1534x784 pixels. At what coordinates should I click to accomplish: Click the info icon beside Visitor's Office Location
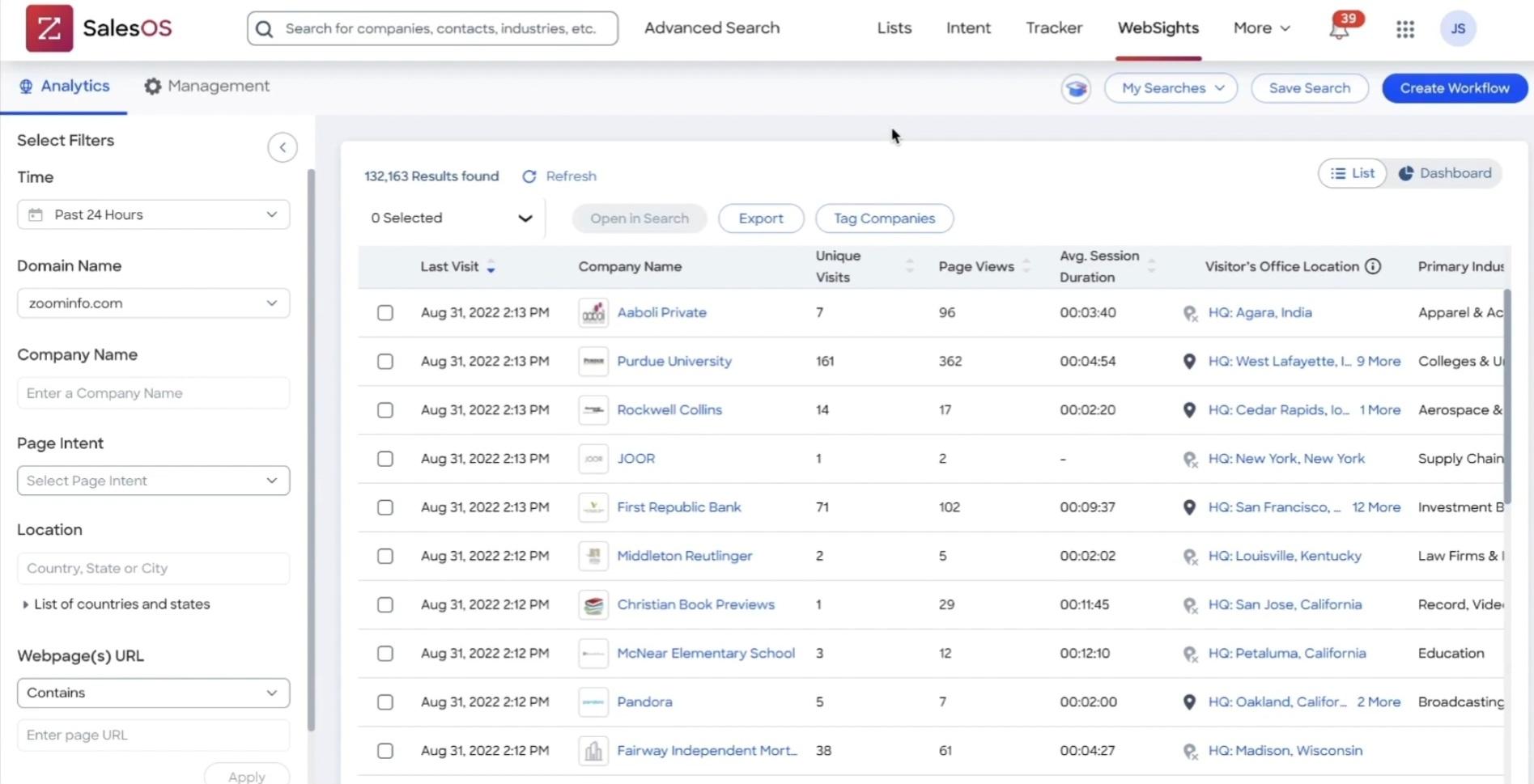point(1373,266)
